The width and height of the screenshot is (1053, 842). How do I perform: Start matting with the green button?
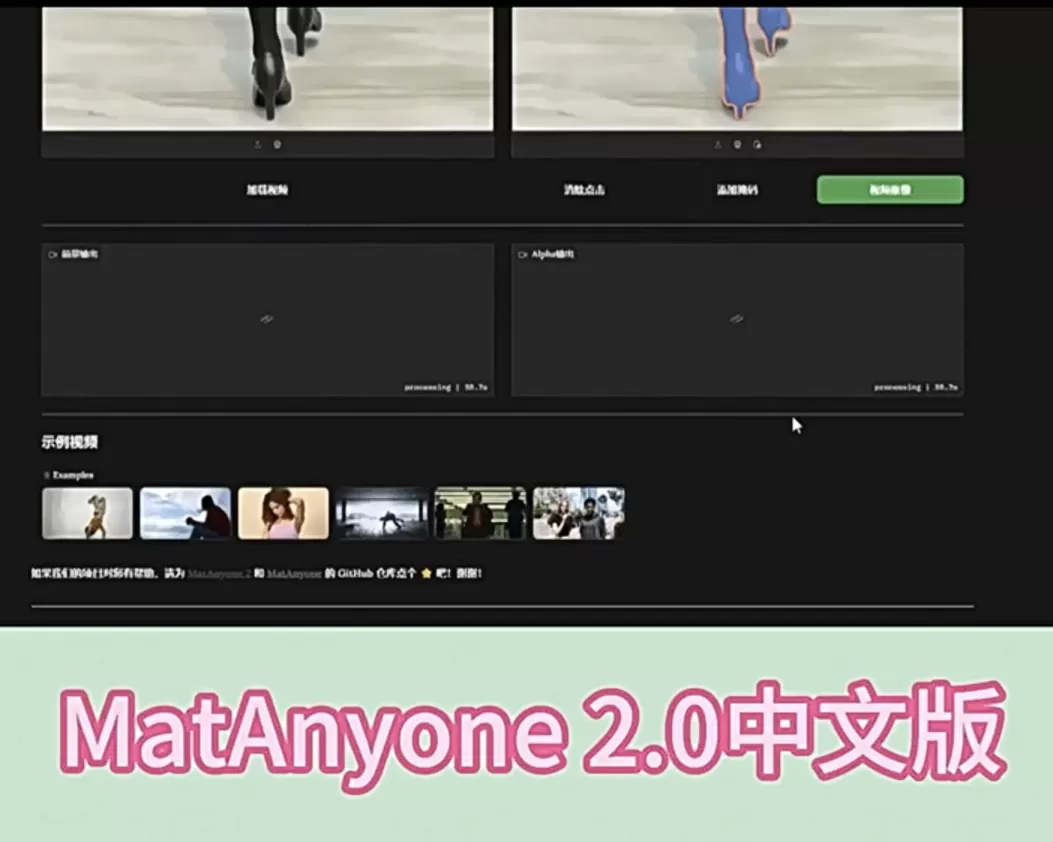[890, 190]
